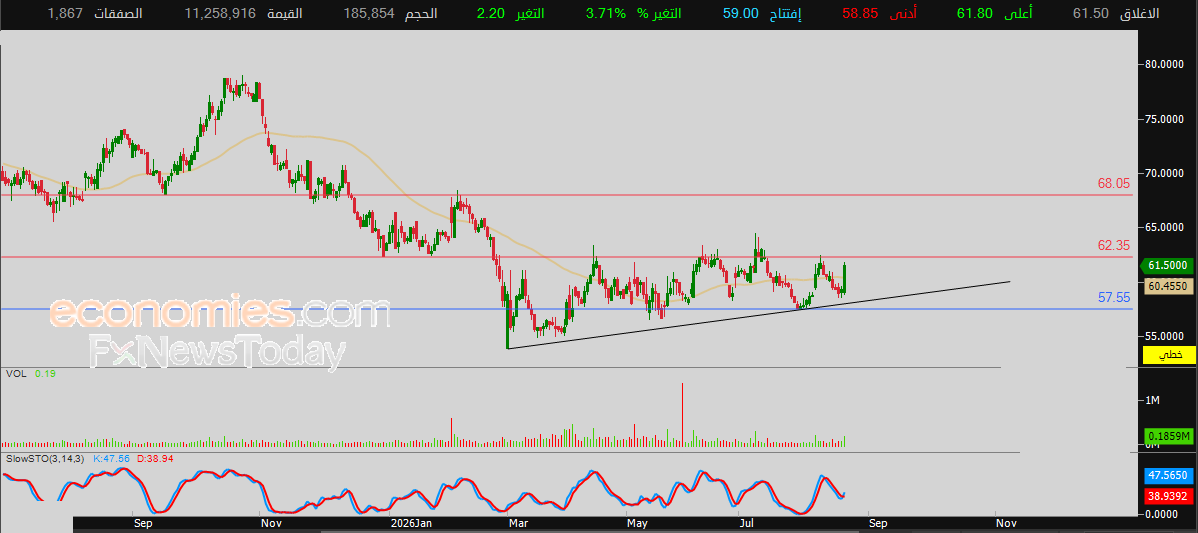Click the 68.05 resistance level label
Image resolution: width=1198 pixels, height=533 pixels.
pos(1114,183)
